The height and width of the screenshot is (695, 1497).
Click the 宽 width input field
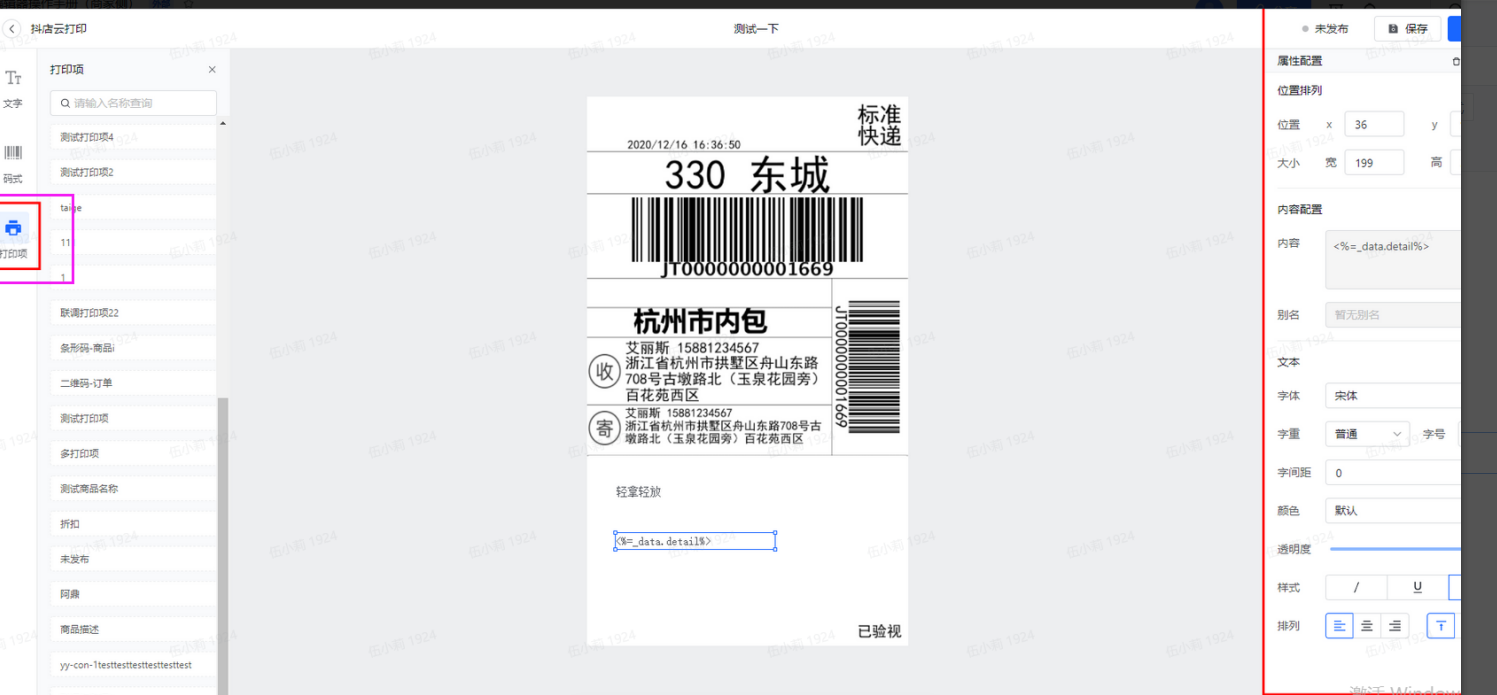pyautogui.click(x=1374, y=163)
